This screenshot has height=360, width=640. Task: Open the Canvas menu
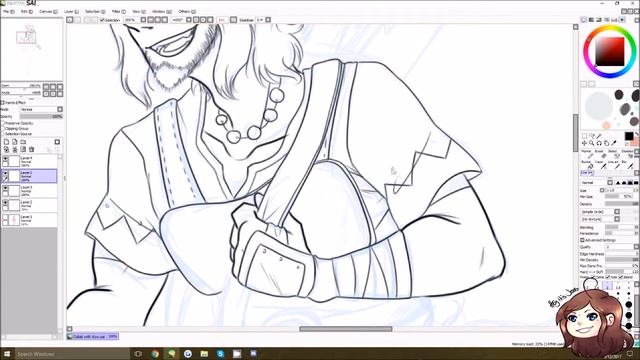(49, 11)
